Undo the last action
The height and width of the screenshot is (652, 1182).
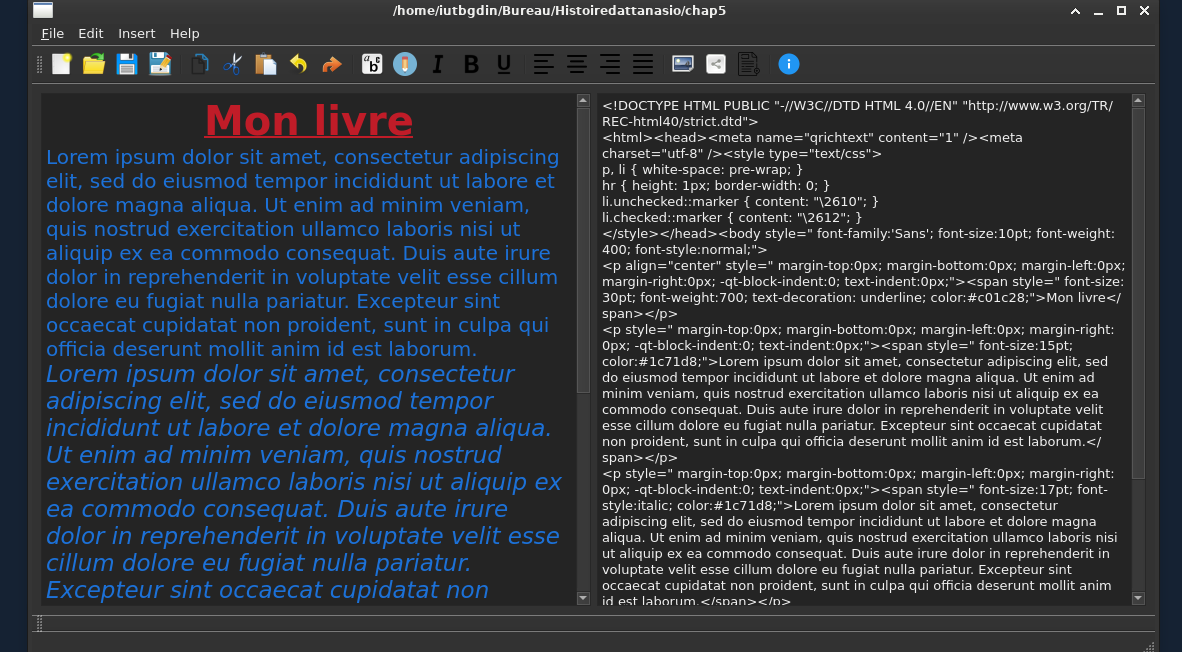[x=299, y=64]
